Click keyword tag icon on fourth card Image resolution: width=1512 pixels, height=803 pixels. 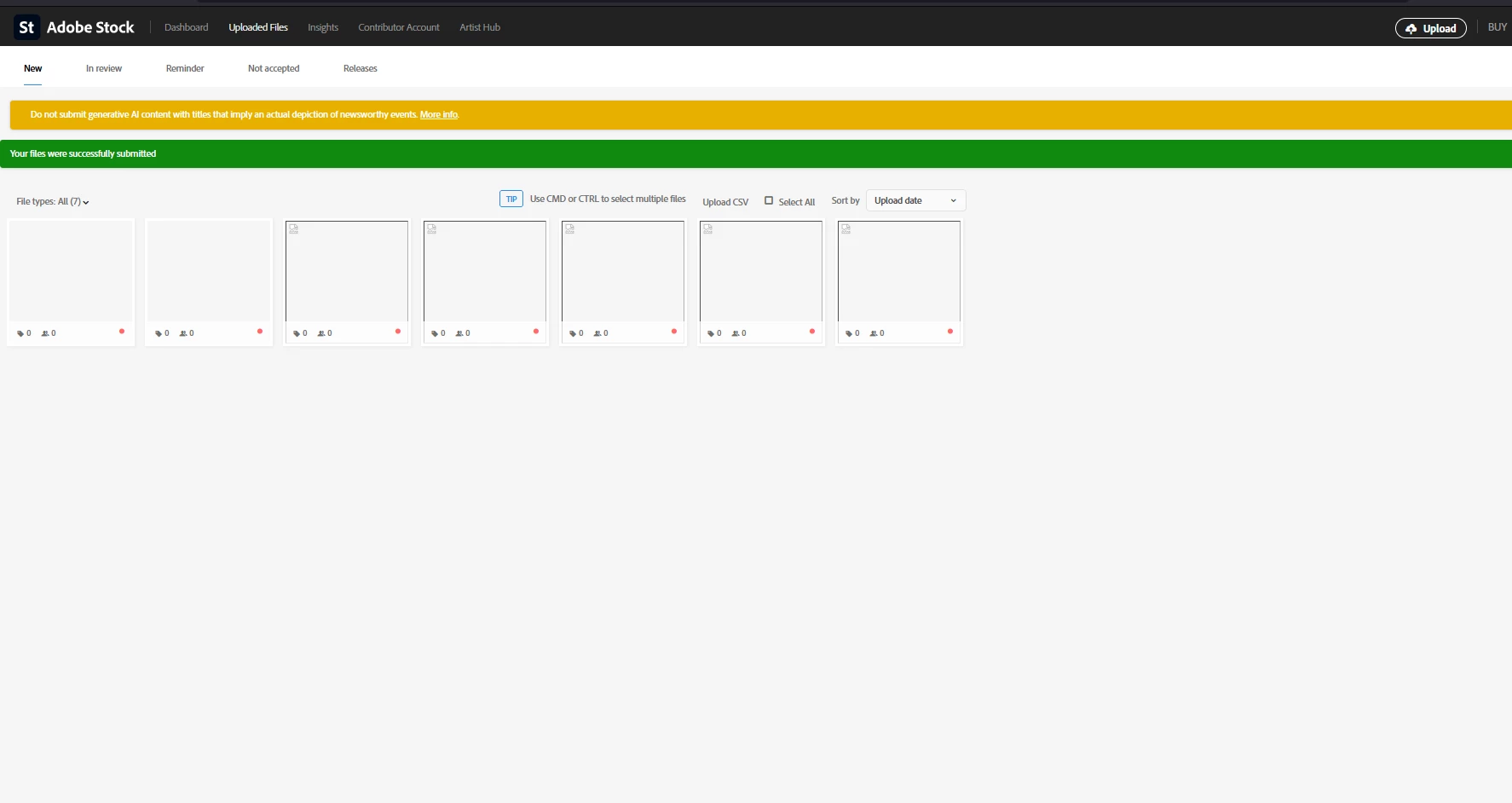435,333
